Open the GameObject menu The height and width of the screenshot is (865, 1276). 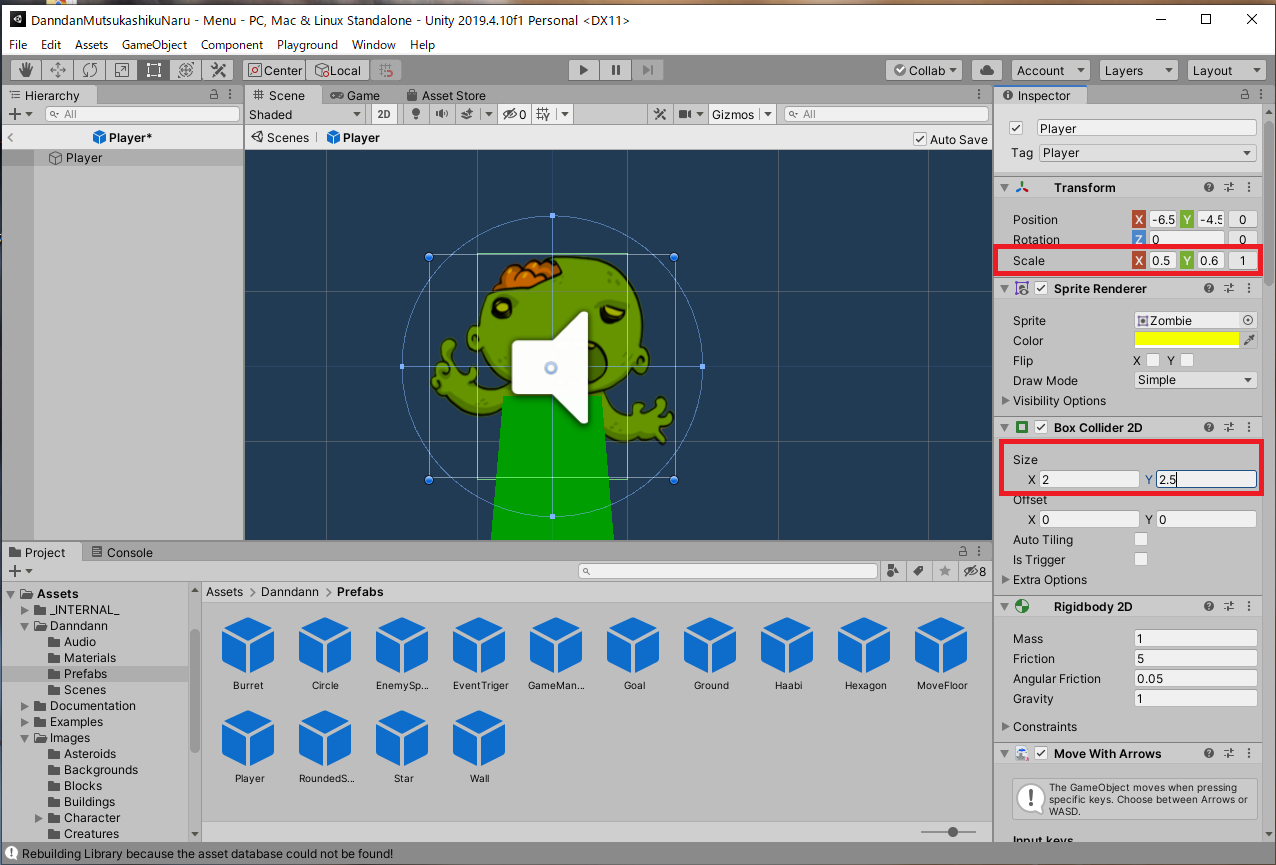(154, 44)
